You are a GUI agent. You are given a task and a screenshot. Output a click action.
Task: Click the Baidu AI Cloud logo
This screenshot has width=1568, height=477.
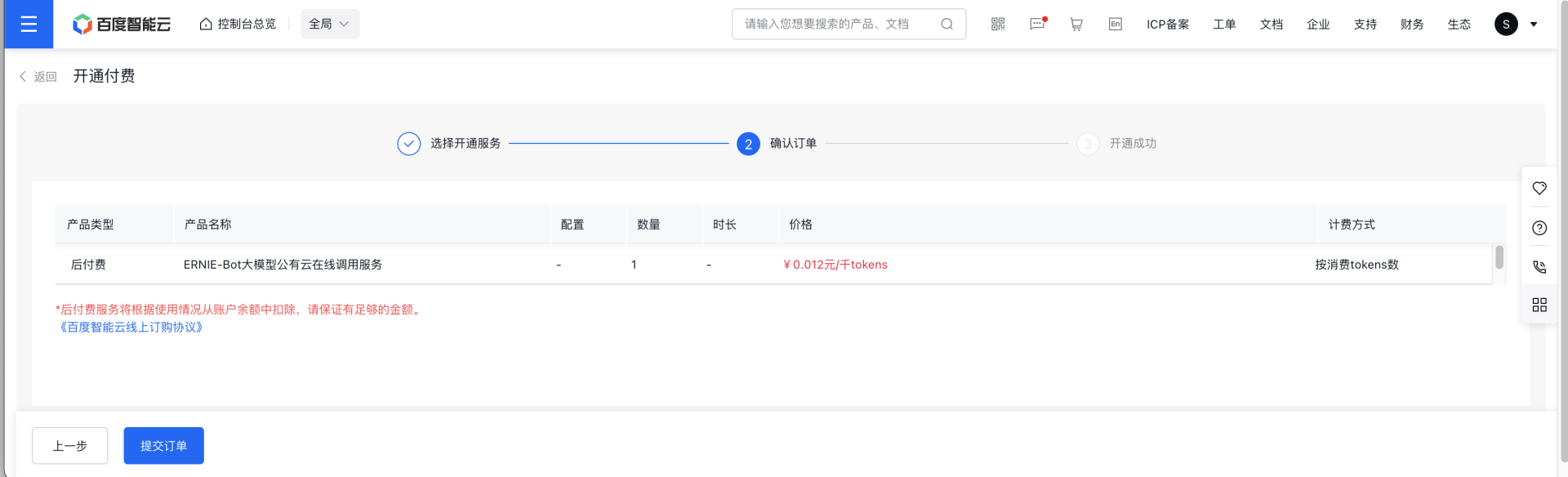coord(122,25)
